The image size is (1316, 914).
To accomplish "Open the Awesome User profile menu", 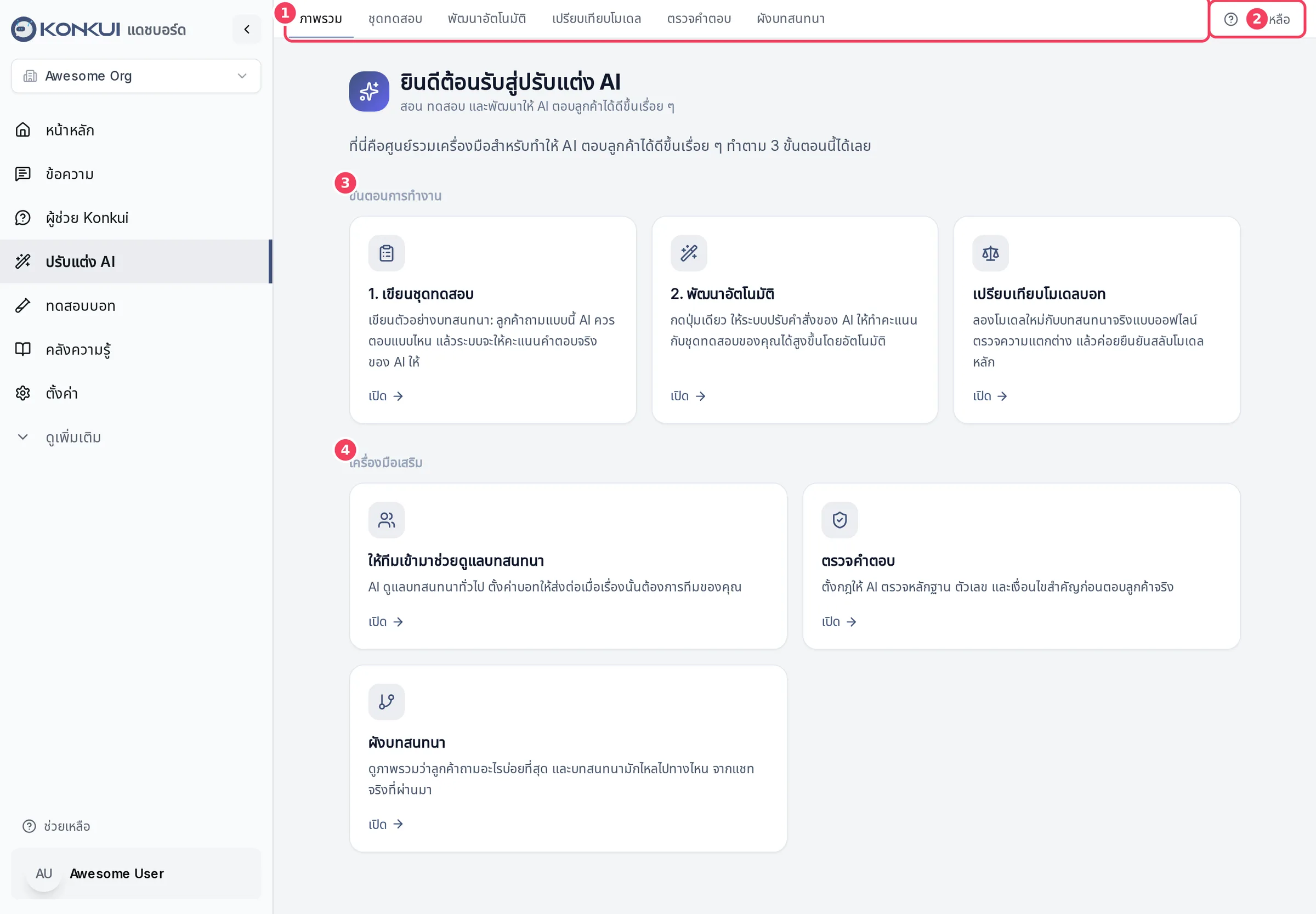I will click(x=137, y=873).
